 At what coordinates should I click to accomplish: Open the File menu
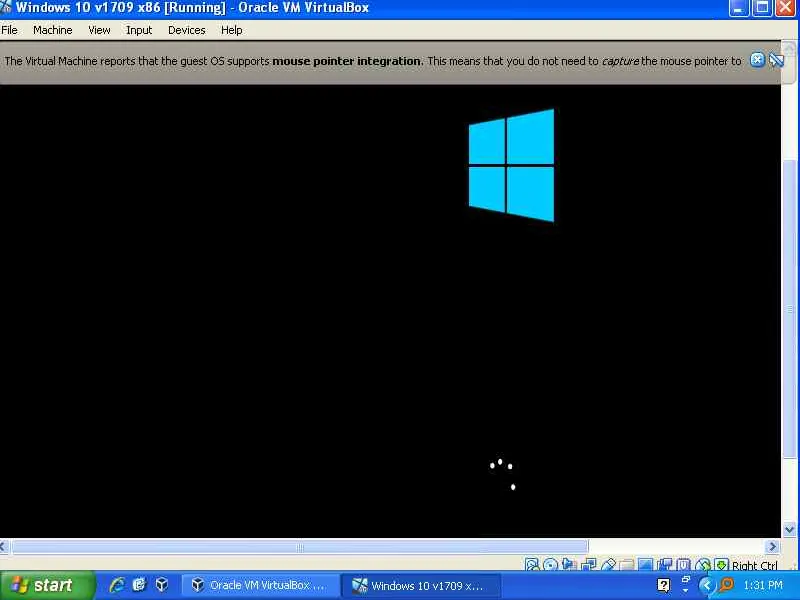point(9,30)
